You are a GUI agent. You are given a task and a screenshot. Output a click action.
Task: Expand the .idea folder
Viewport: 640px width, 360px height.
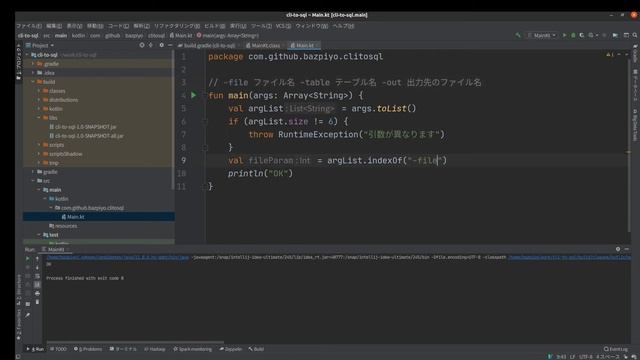click(x=33, y=73)
